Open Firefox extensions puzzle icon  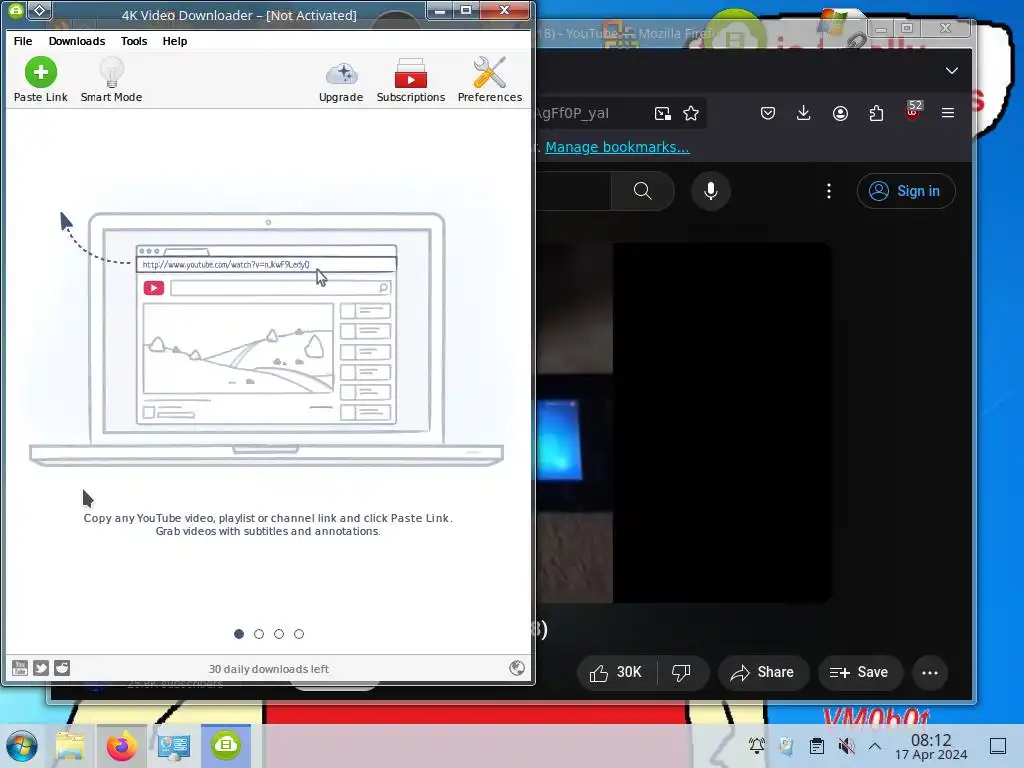876,113
